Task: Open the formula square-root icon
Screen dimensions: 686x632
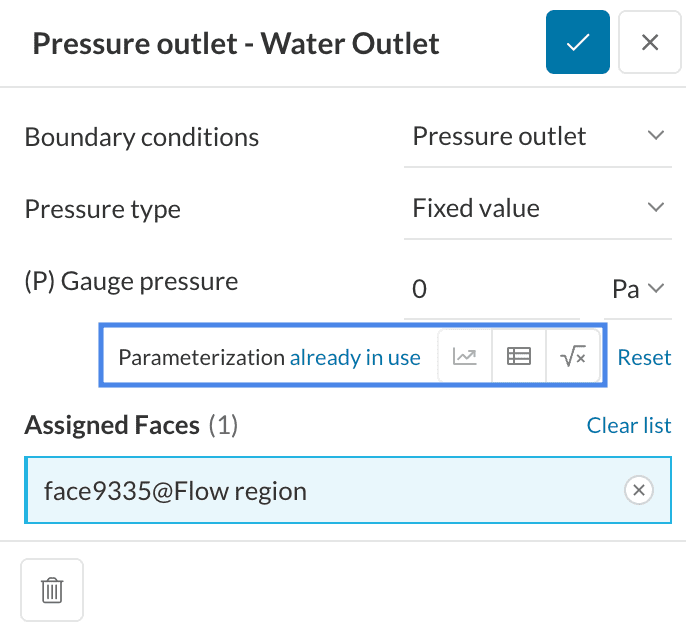Action: click(573, 357)
